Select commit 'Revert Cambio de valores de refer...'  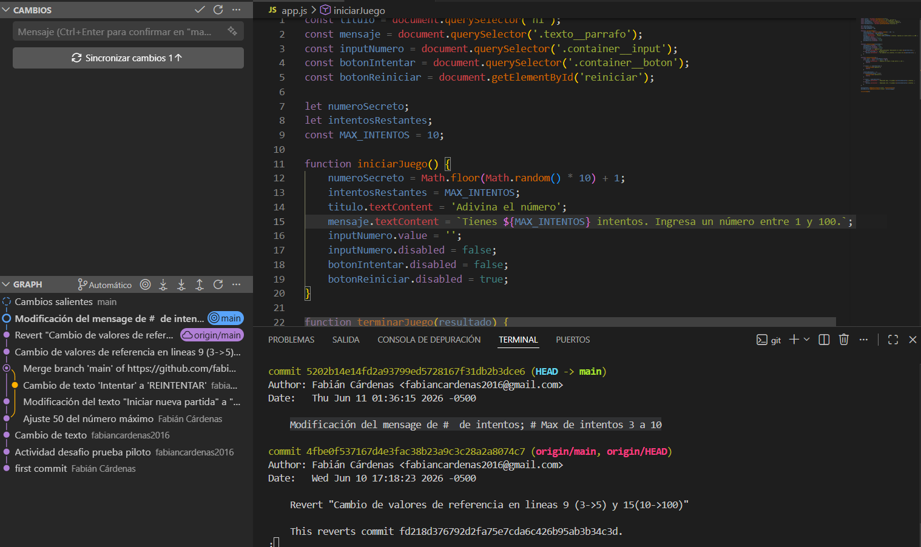tap(94, 335)
